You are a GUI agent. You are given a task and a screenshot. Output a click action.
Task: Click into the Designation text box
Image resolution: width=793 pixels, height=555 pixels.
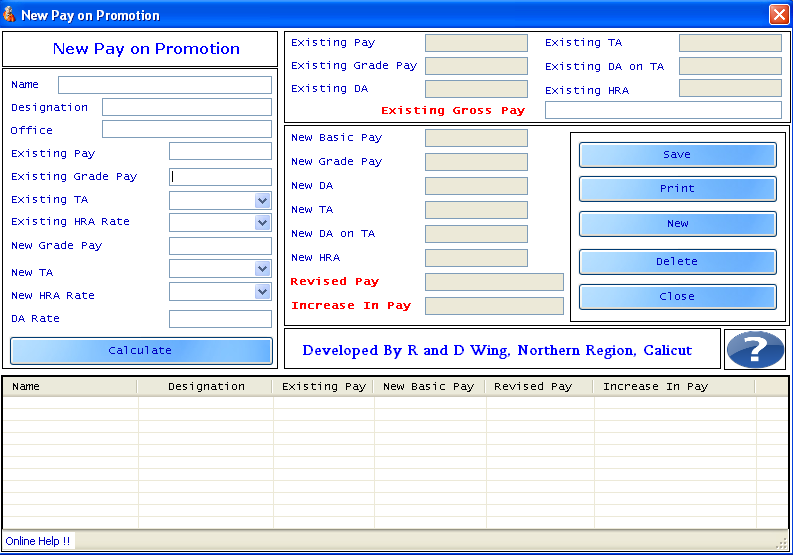187,107
